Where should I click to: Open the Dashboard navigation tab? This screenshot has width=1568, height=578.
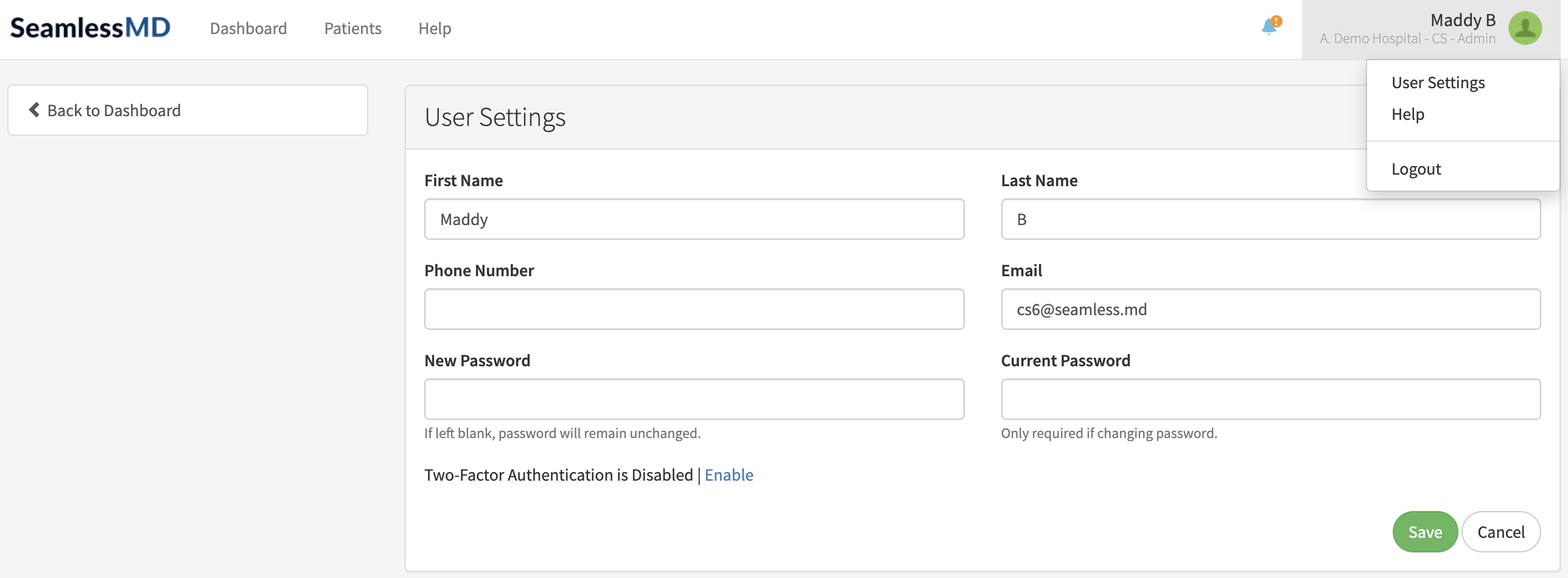click(248, 29)
